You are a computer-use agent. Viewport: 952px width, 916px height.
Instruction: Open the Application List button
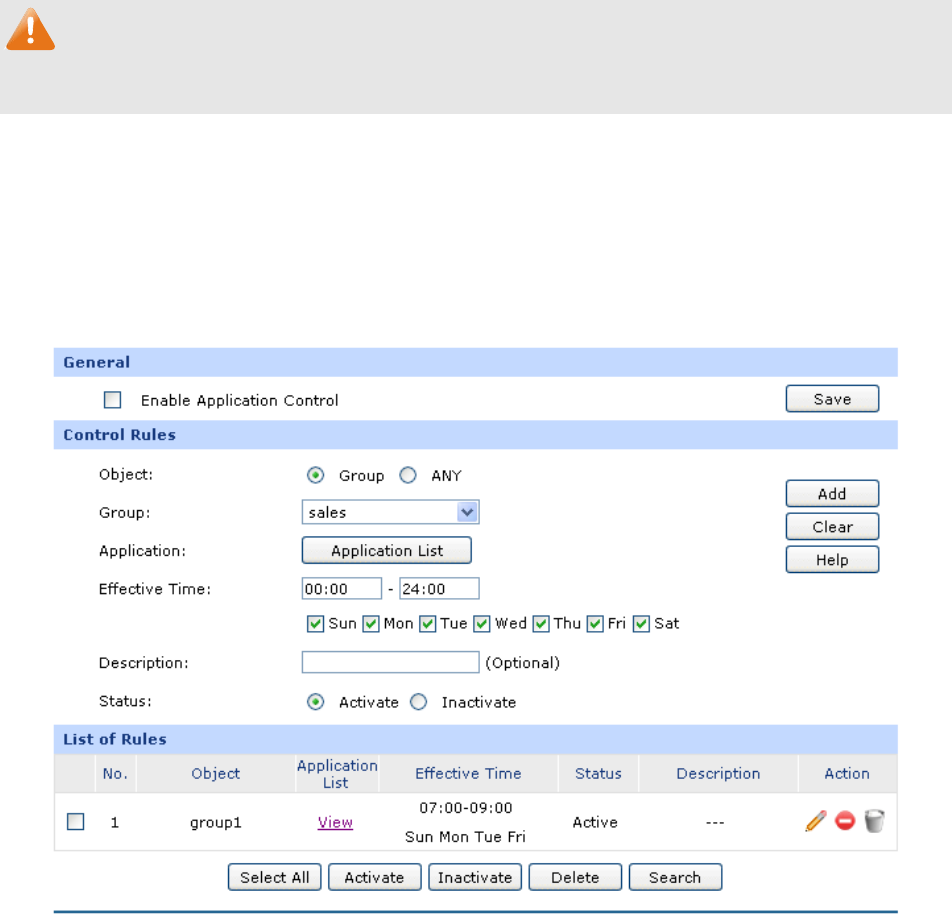387,550
